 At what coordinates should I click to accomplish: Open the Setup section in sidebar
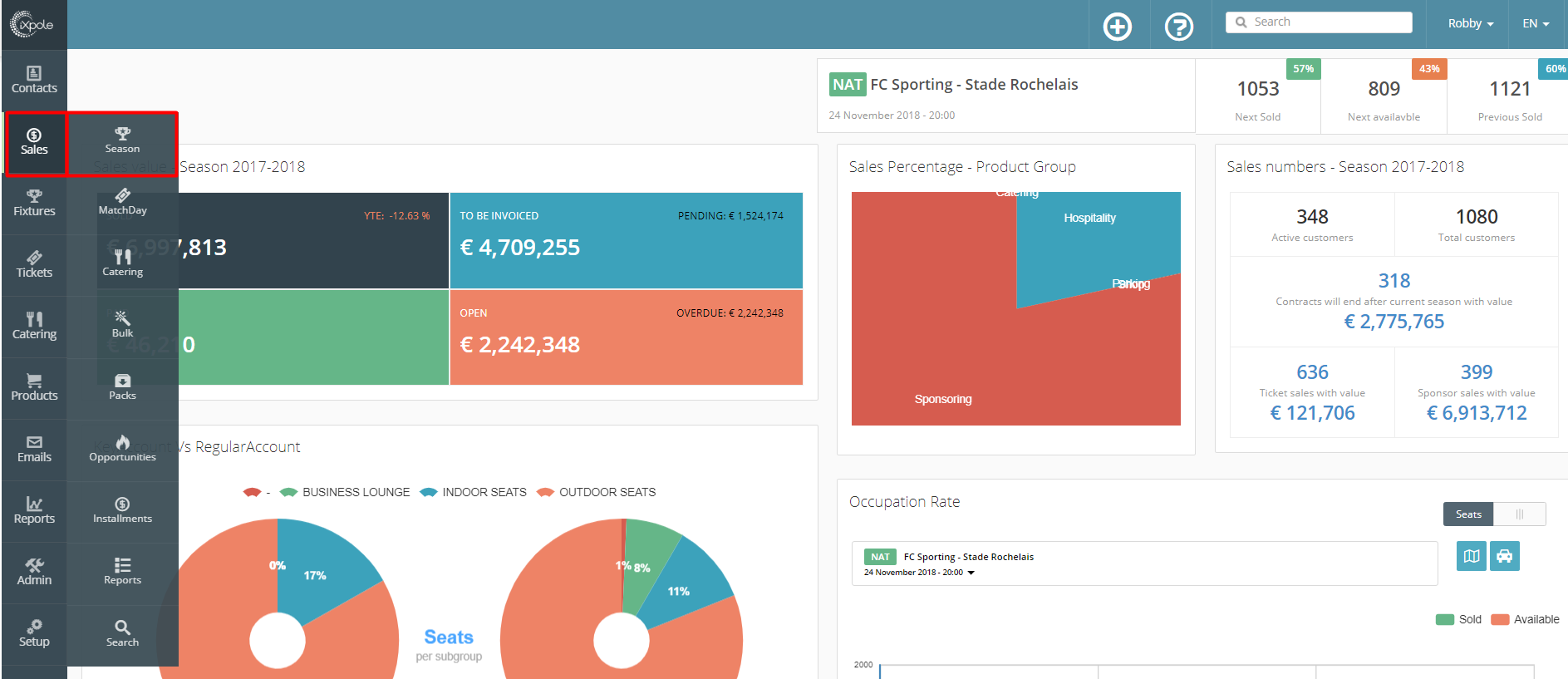pyautogui.click(x=34, y=634)
